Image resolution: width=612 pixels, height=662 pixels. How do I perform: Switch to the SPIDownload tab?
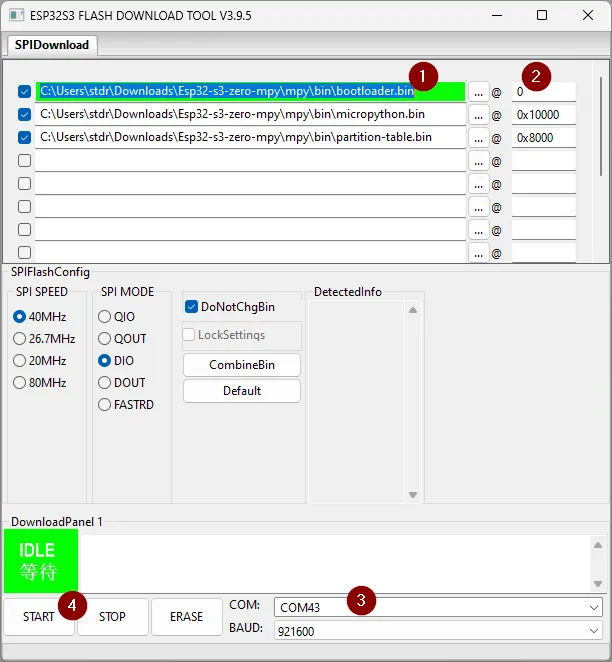point(52,45)
